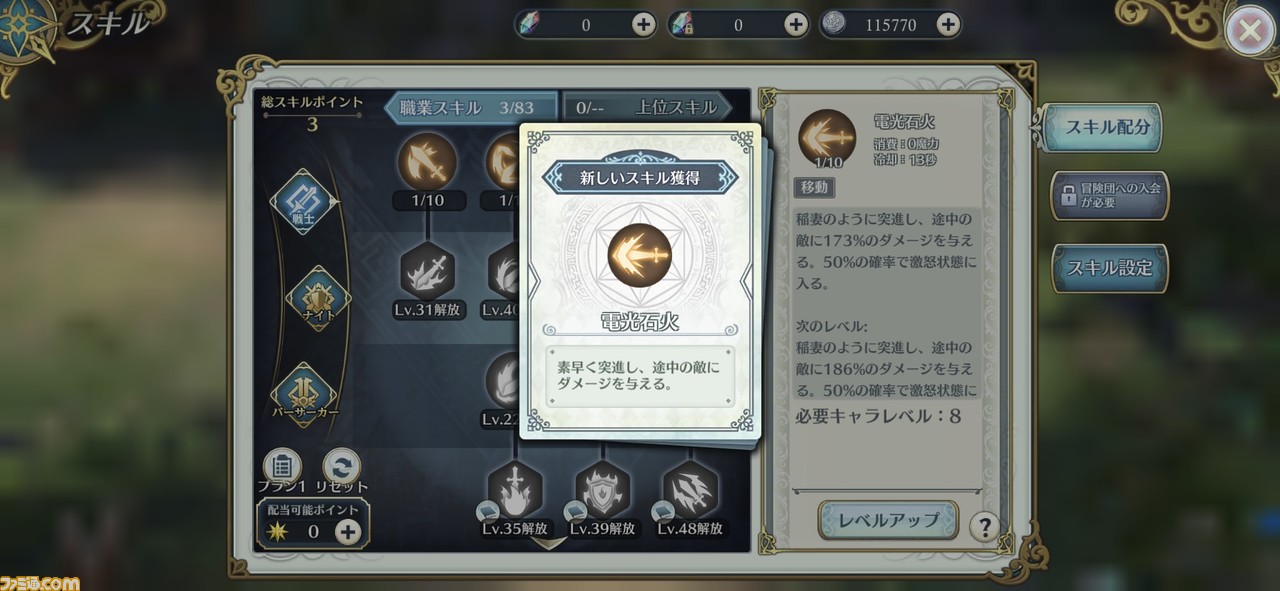Open the プラン1 clipboard icon
The height and width of the screenshot is (591, 1280).
coord(282,465)
